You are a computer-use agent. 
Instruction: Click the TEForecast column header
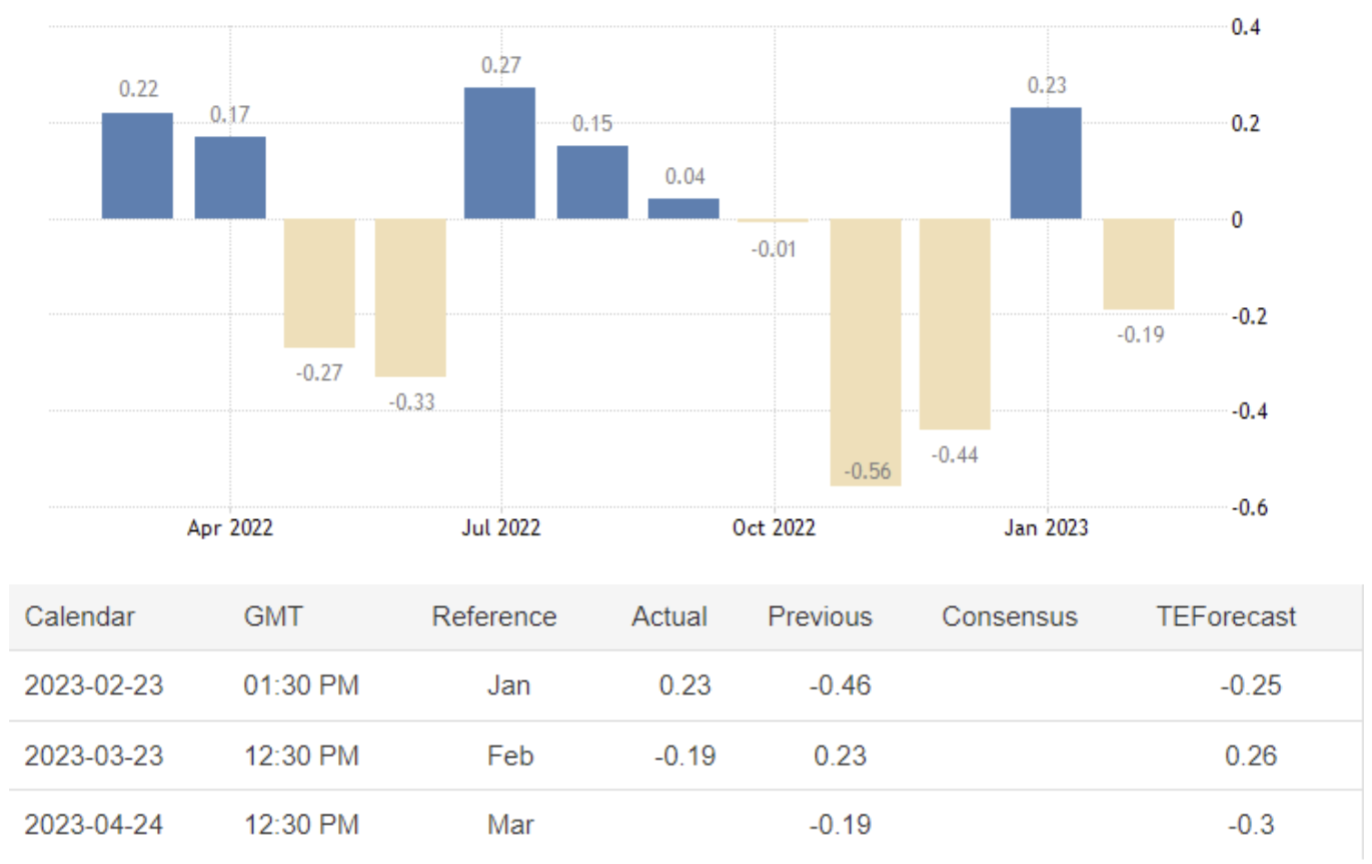click(x=1226, y=616)
